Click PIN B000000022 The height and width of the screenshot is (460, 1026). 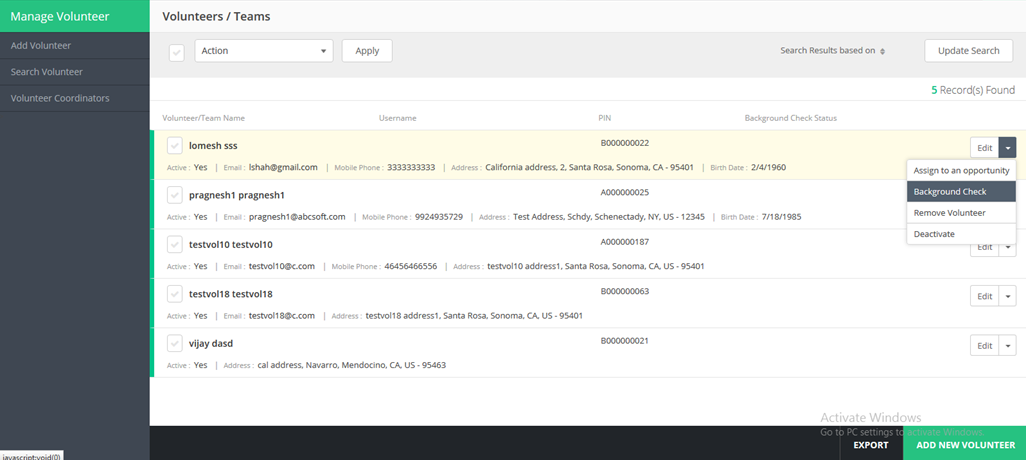624,143
